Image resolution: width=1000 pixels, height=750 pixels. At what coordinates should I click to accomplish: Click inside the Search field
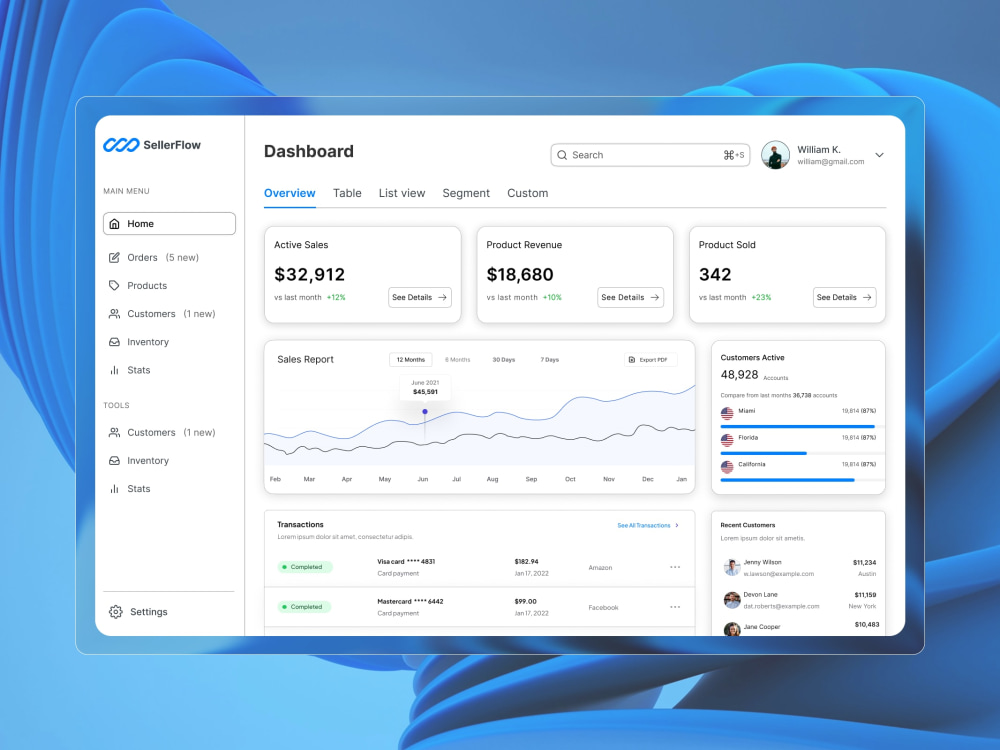coord(650,155)
